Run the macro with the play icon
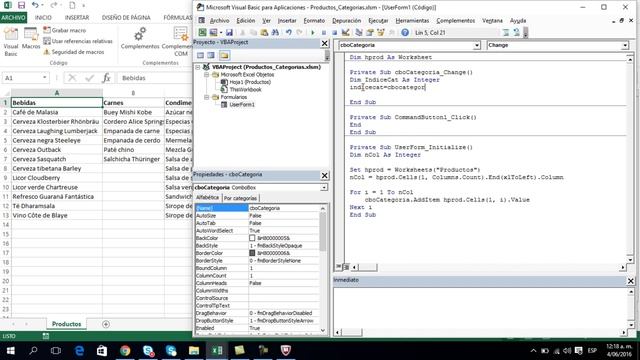640x360 pixels. click(313, 33)
